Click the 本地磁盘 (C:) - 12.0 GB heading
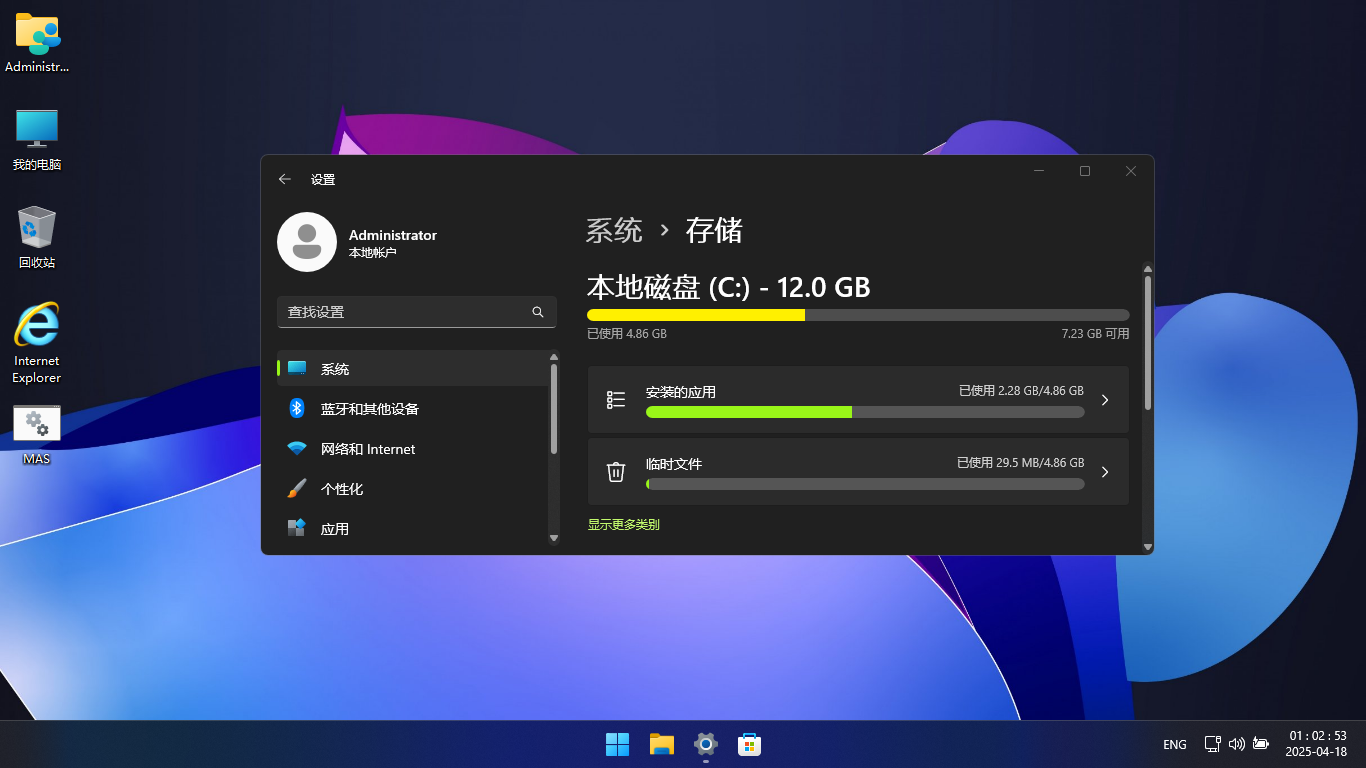Viewport: 1366px width, 768px height. [728, 288]
